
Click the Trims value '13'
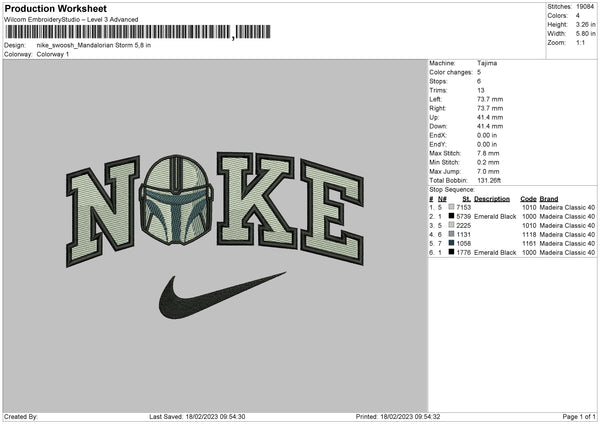(481, 90)
